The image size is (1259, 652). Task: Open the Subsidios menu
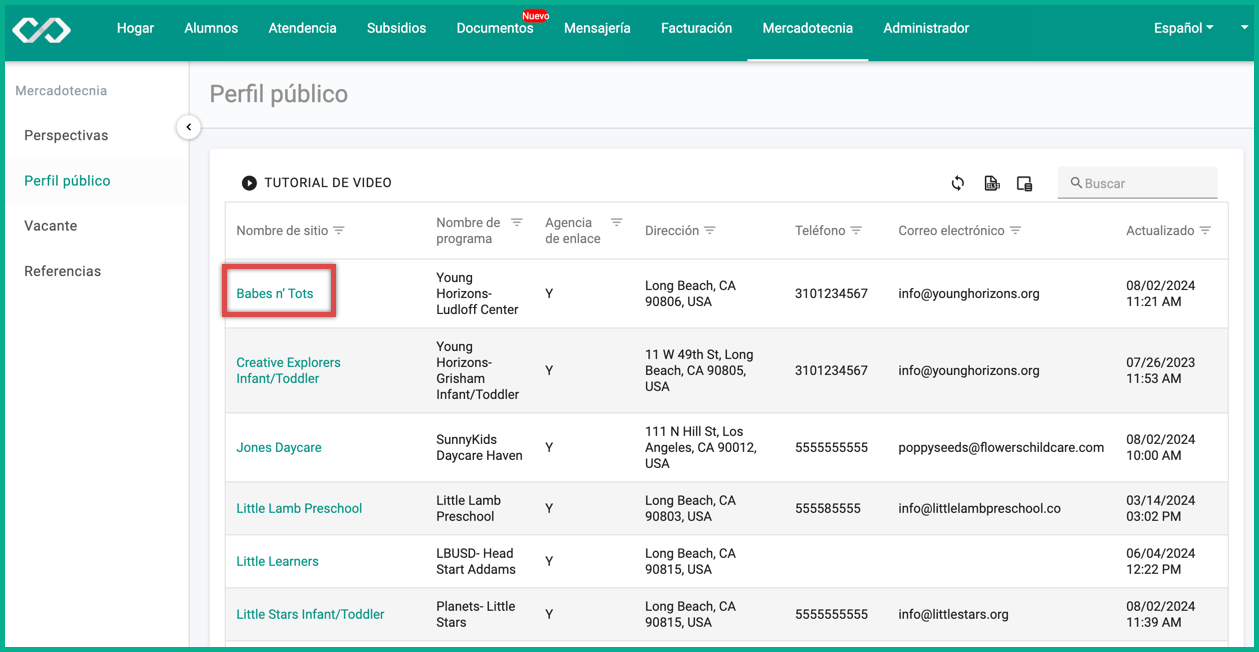(x=396, y=28)
